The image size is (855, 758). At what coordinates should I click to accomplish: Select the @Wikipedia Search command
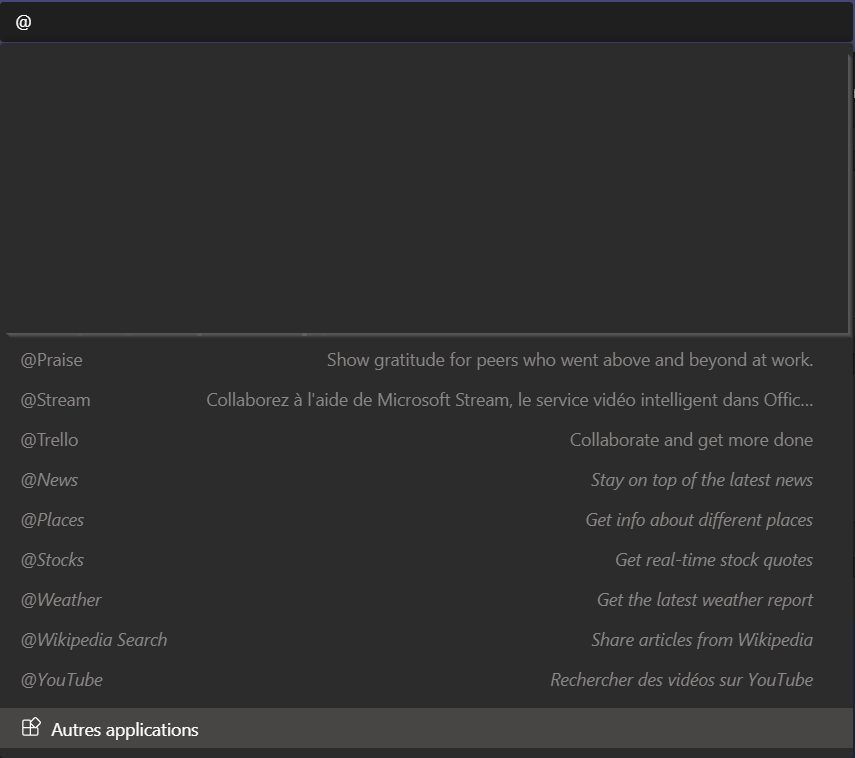(425, 640)
